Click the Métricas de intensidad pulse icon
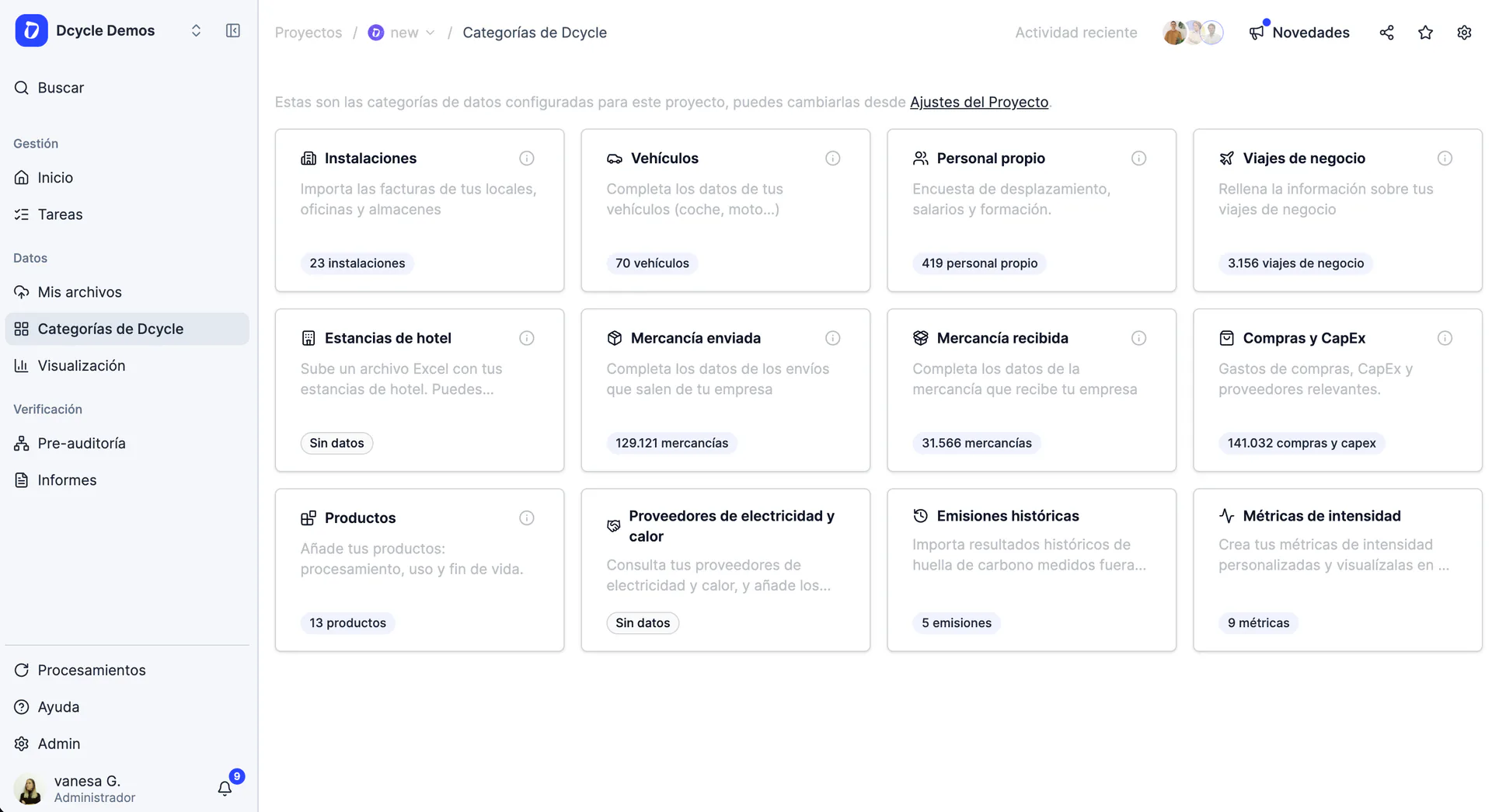This screenshot has width=1492, height=812. 1227,516
